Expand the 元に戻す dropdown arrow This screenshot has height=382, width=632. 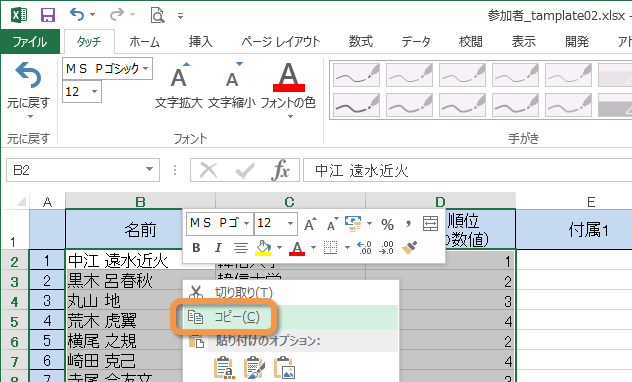30,117
